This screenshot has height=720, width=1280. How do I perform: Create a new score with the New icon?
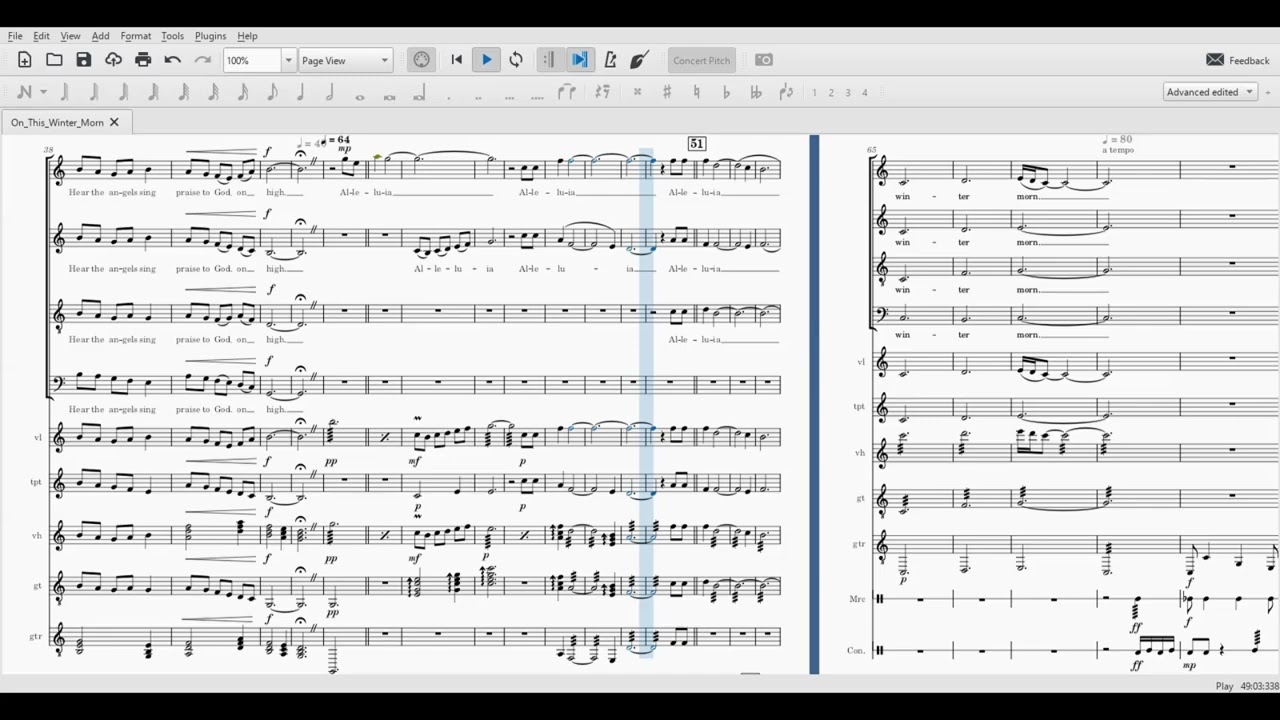(25, 60)
